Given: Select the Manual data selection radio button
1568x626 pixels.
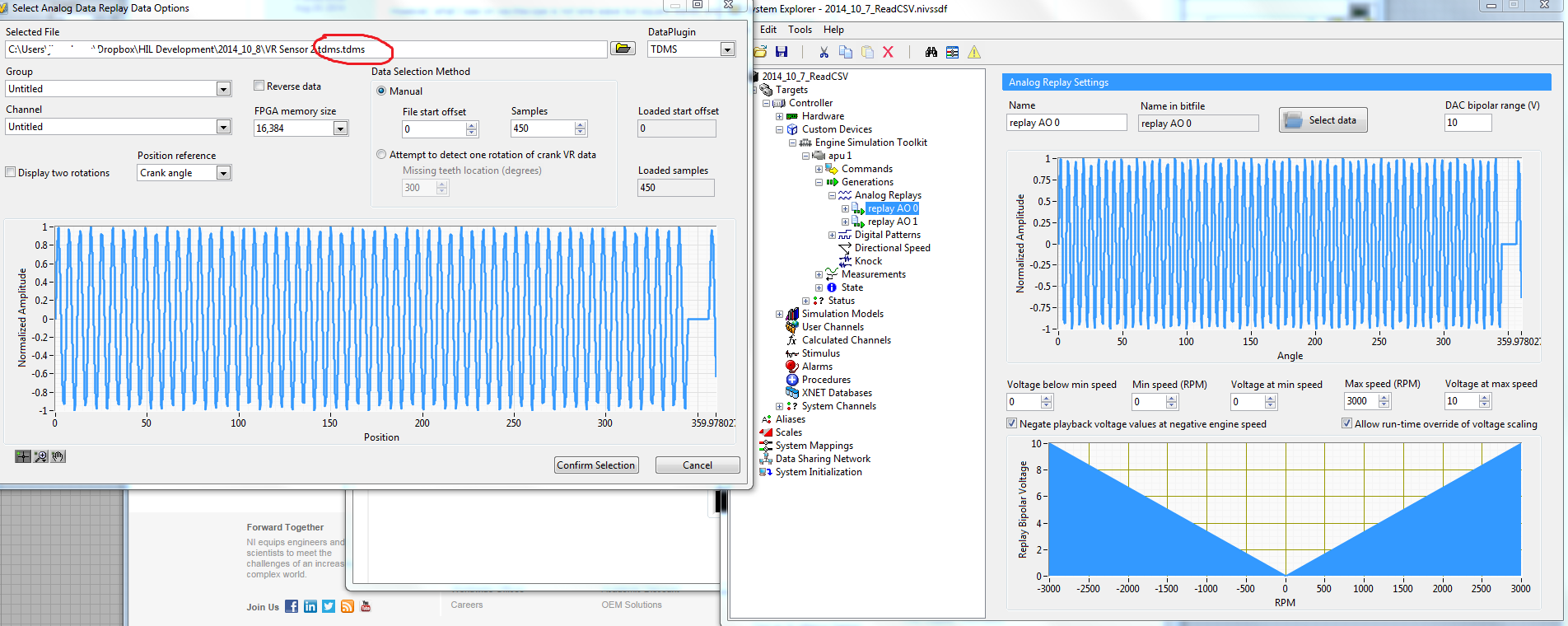Looking at the screenshot, I should pos(381,91).
